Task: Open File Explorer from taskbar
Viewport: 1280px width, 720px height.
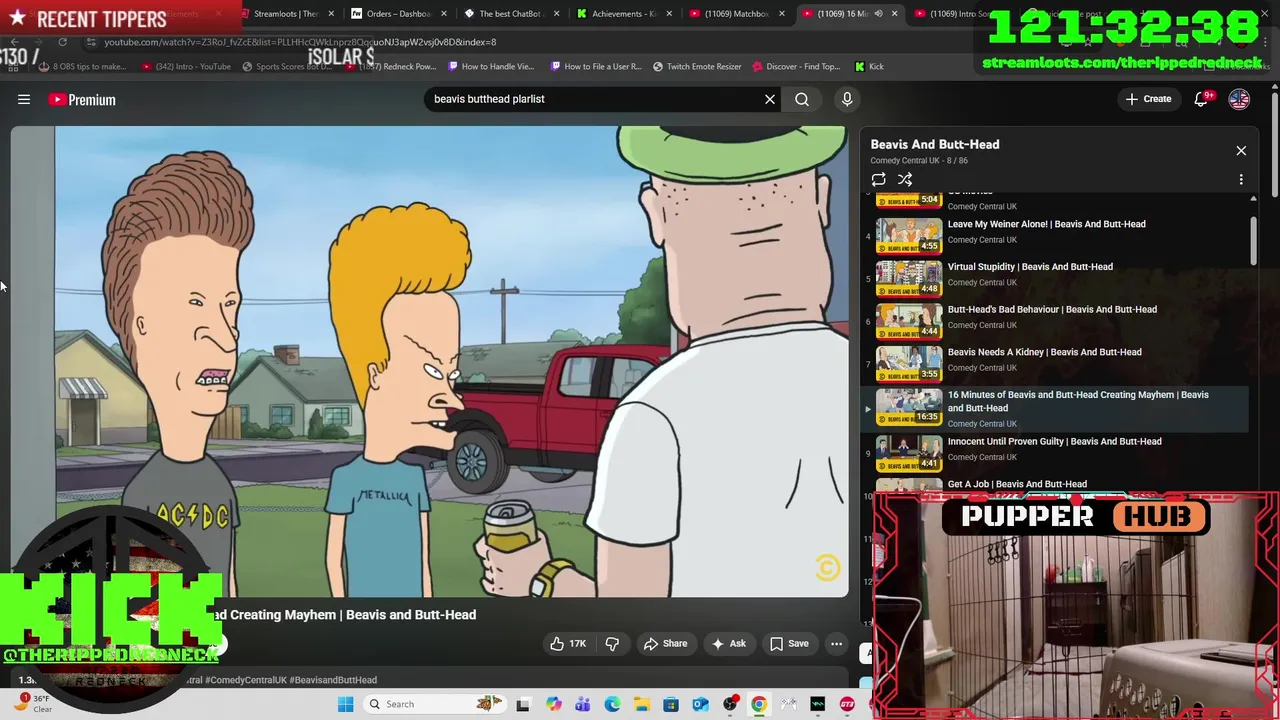Action: click(x=641, y=704)
